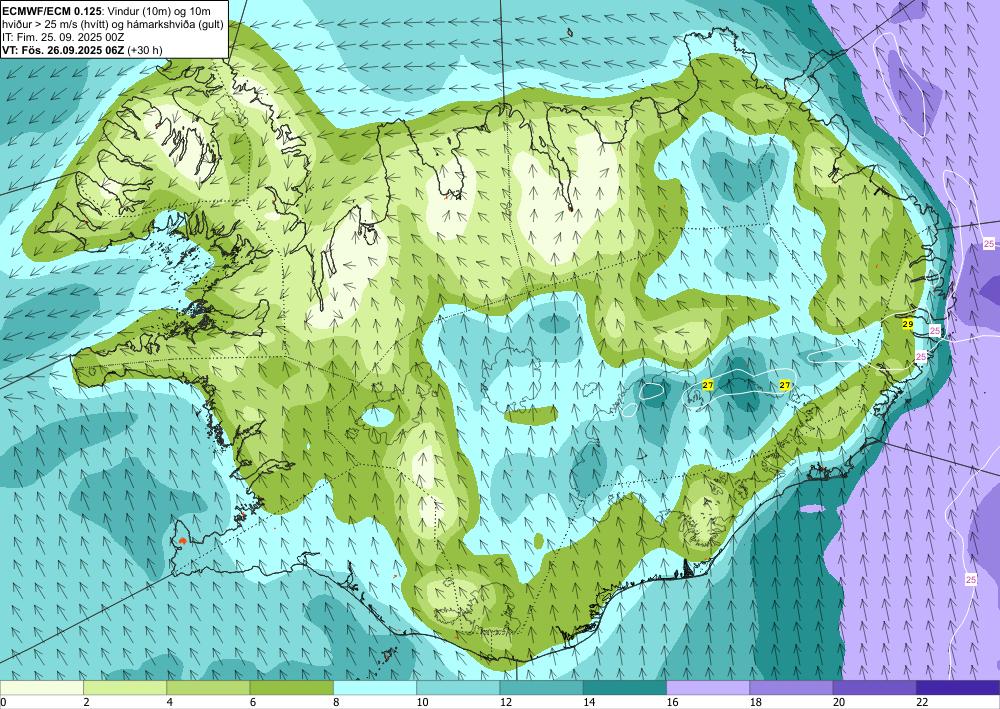Click the 6–8 m/s olive green legend swatch
1000x709 pixels.
291,688
